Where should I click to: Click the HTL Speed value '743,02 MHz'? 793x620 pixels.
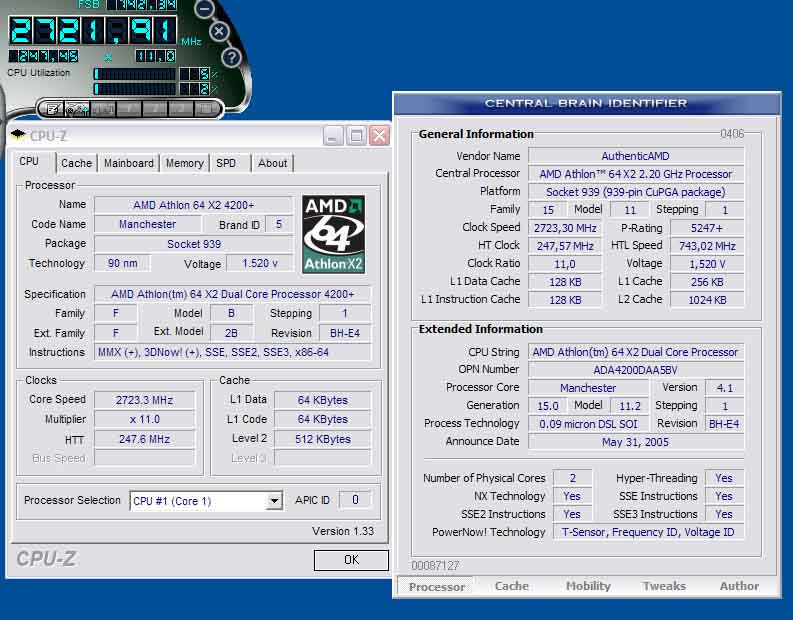(707, 246)
